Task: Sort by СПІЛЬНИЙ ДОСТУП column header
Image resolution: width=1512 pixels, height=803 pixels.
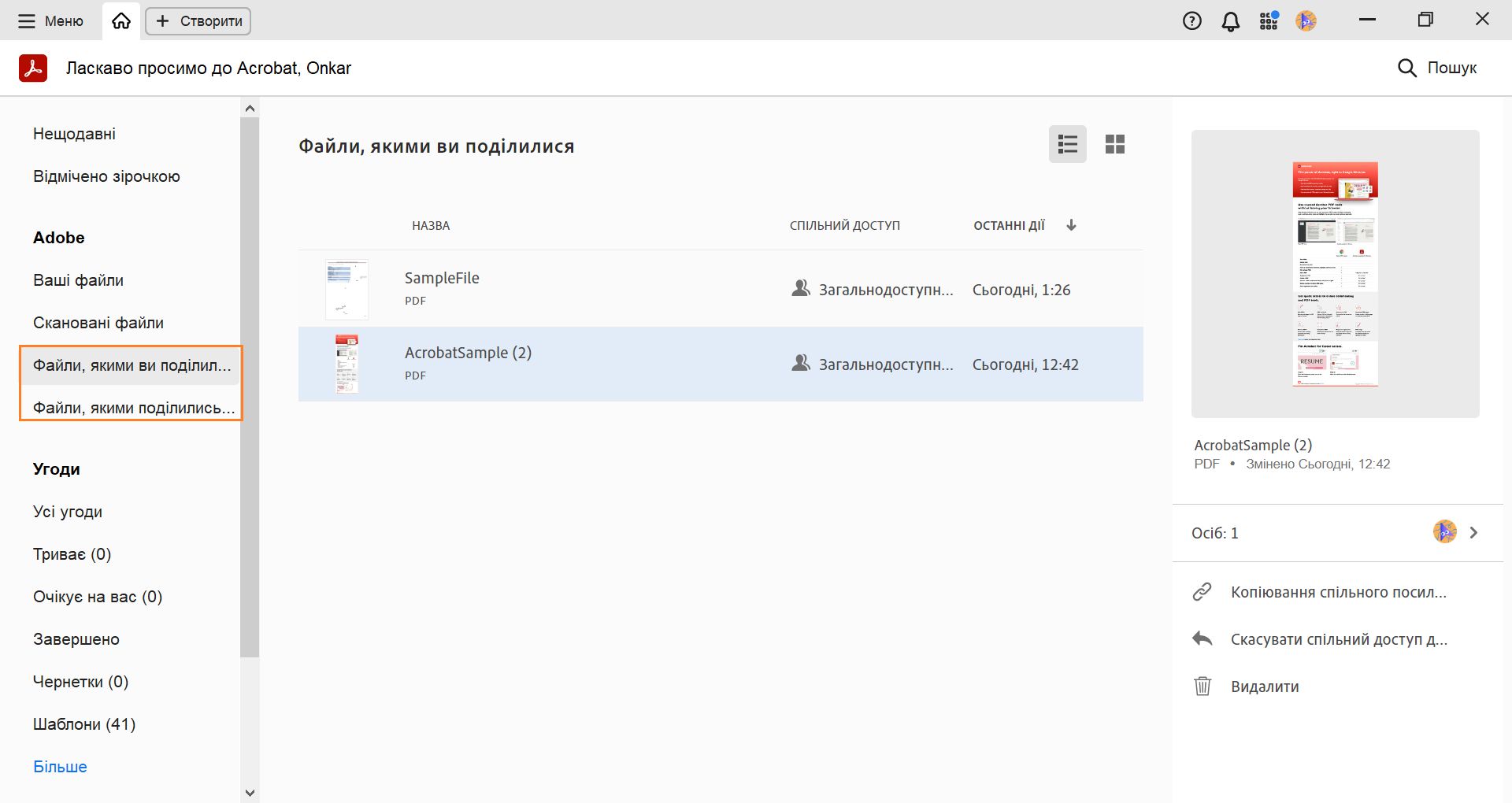Action: coord(845,226)
